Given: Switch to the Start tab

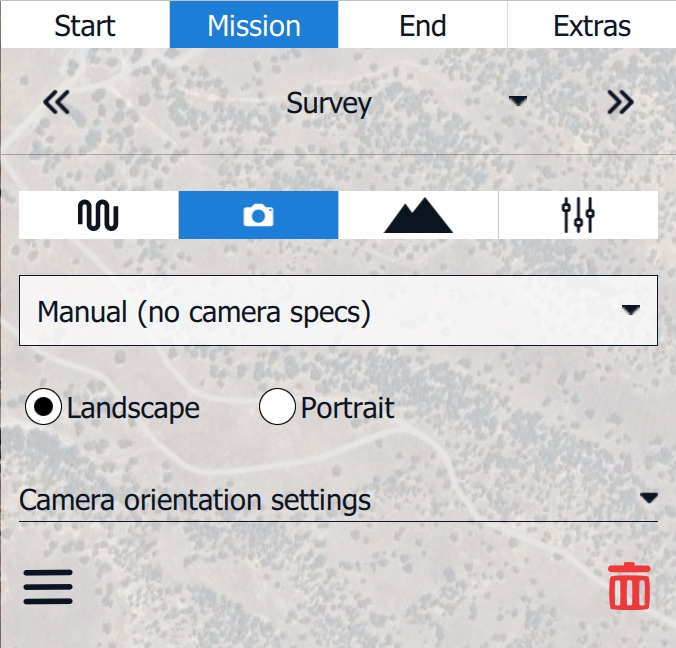Looking at the screenshot, I should pos(85,25).
